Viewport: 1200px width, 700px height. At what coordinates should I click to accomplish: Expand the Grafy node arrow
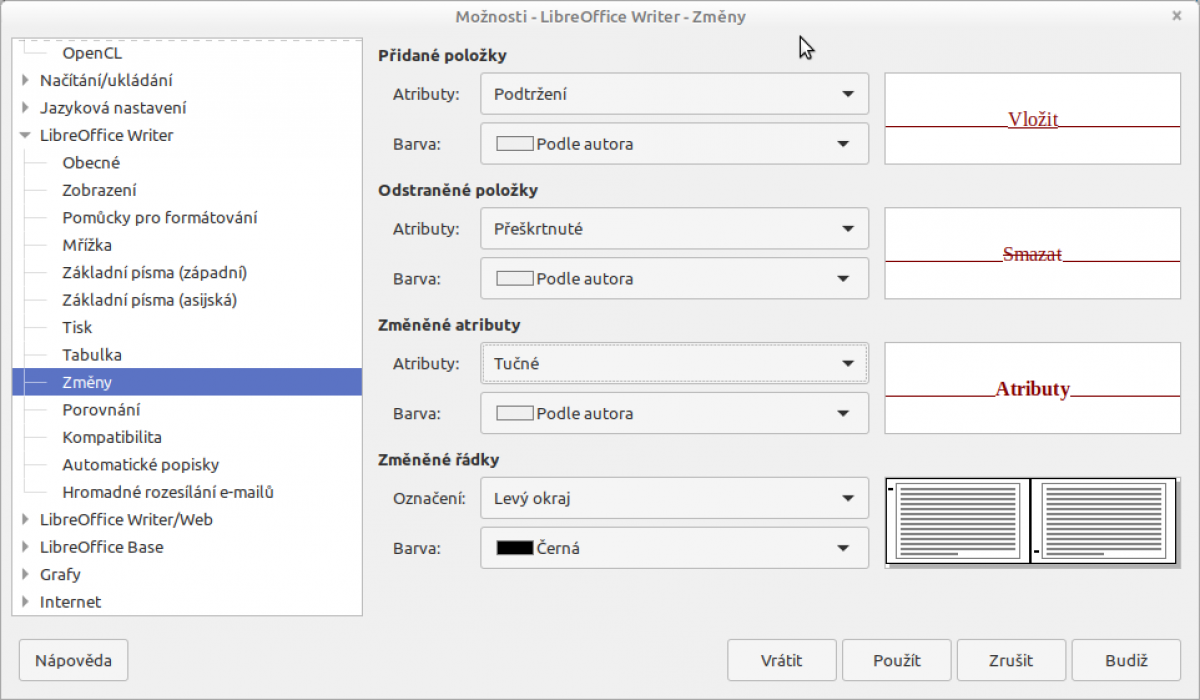[26, 575]
